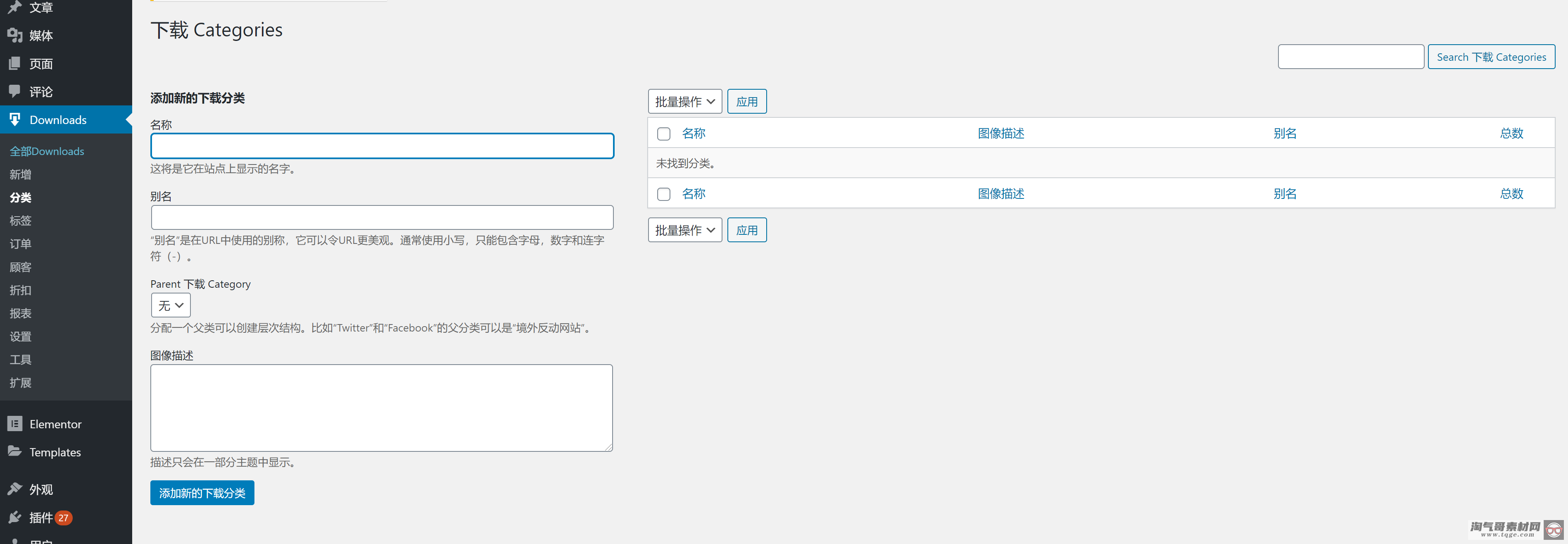
Task: Open 设置 settings submenu
Action: [21, 336]
